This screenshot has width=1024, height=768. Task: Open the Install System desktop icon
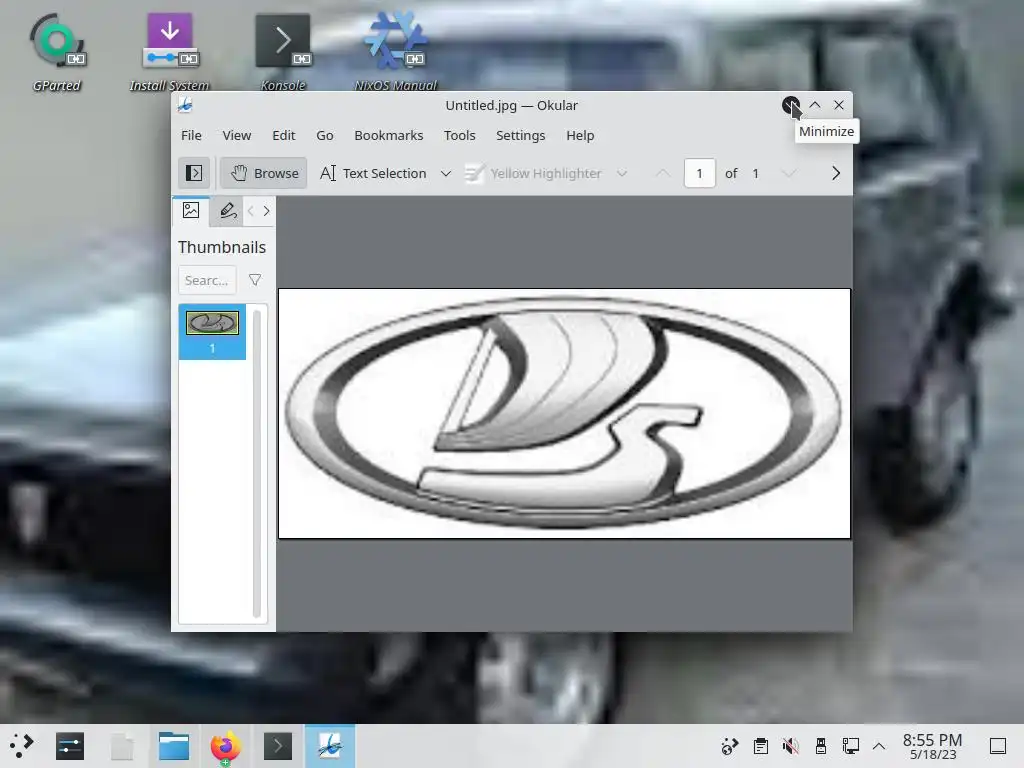[x=169, y=52]
